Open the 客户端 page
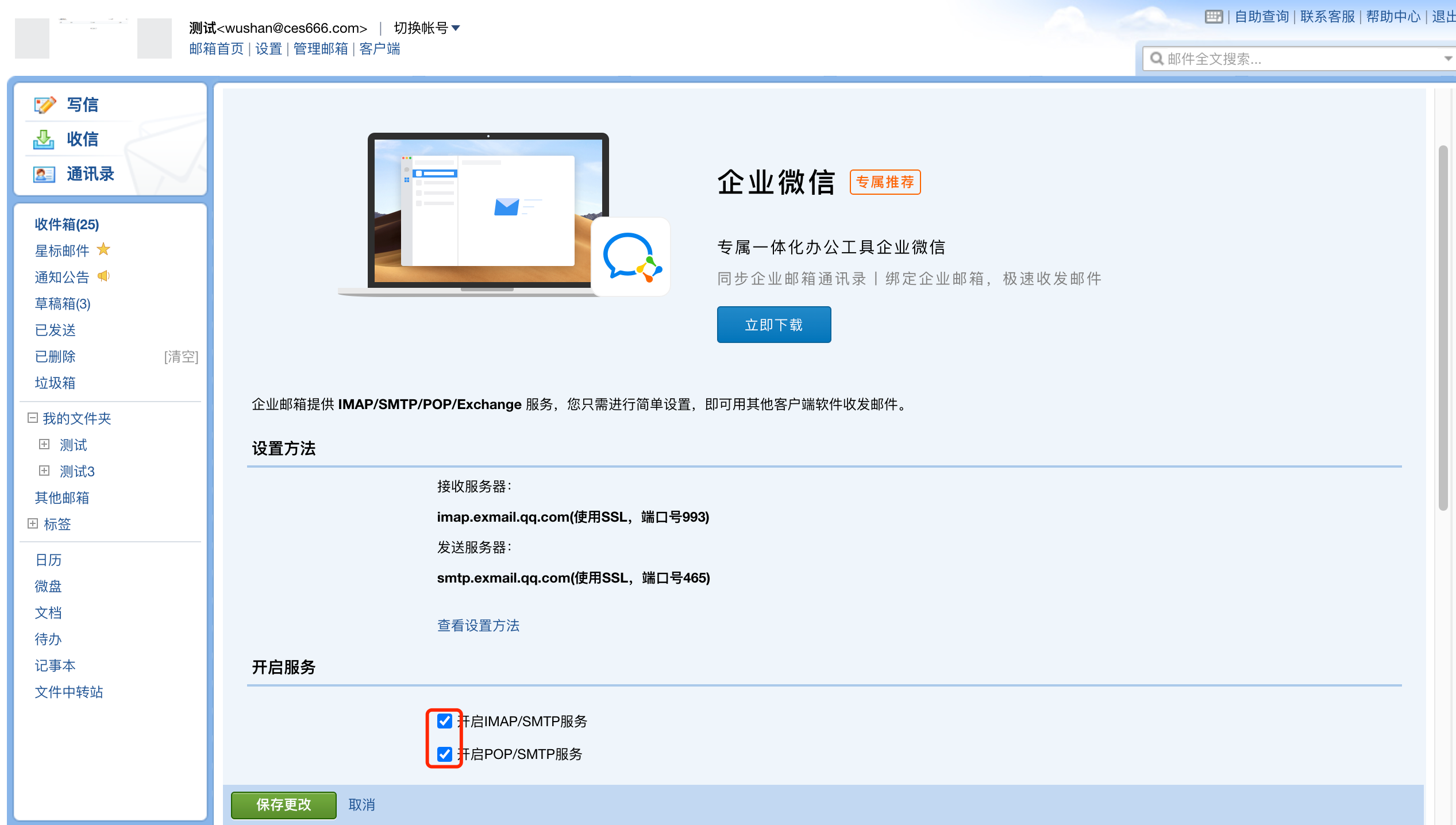This screenshot has height=825, width=1456. click(x=380, y=49)
